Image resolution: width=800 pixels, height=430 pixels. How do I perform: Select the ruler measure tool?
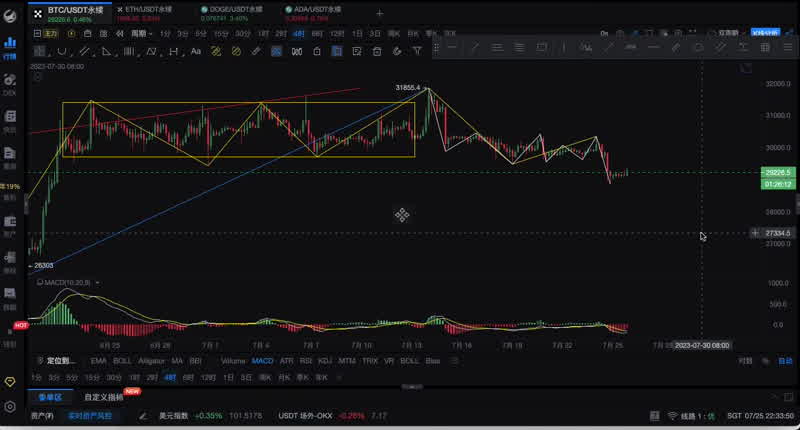click(255, 51)
